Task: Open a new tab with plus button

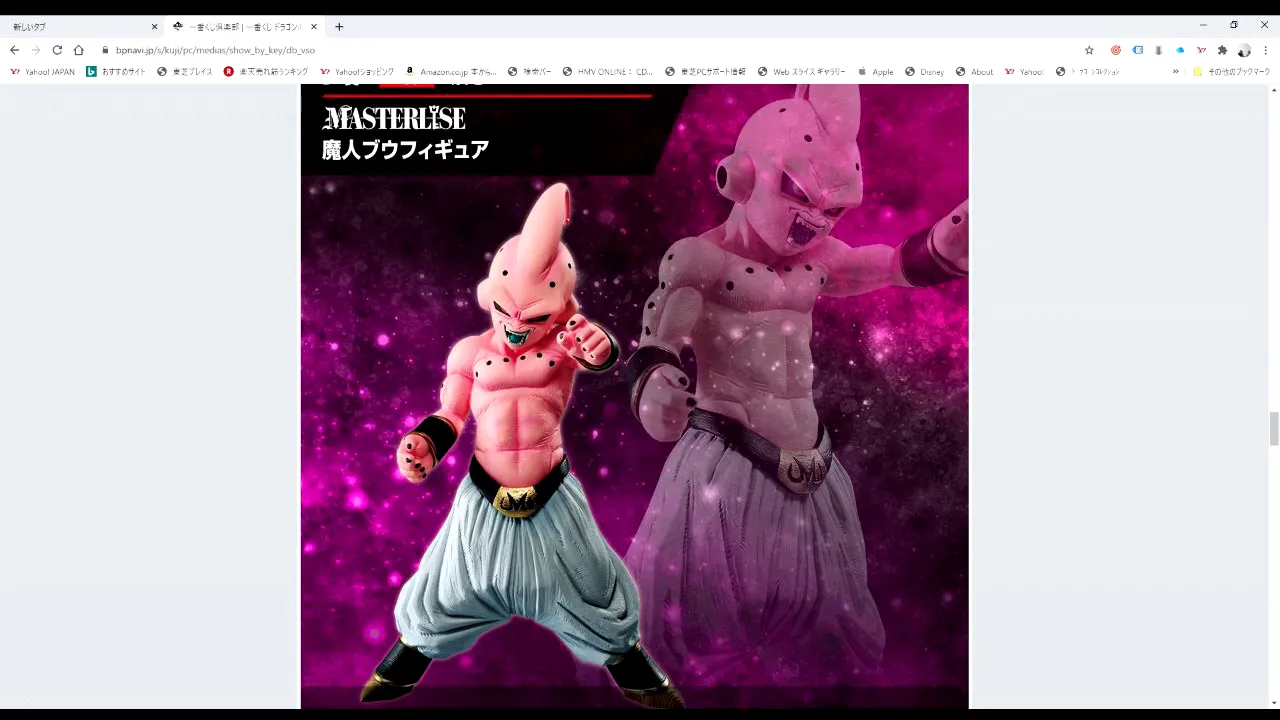Action: pos(339,27)
